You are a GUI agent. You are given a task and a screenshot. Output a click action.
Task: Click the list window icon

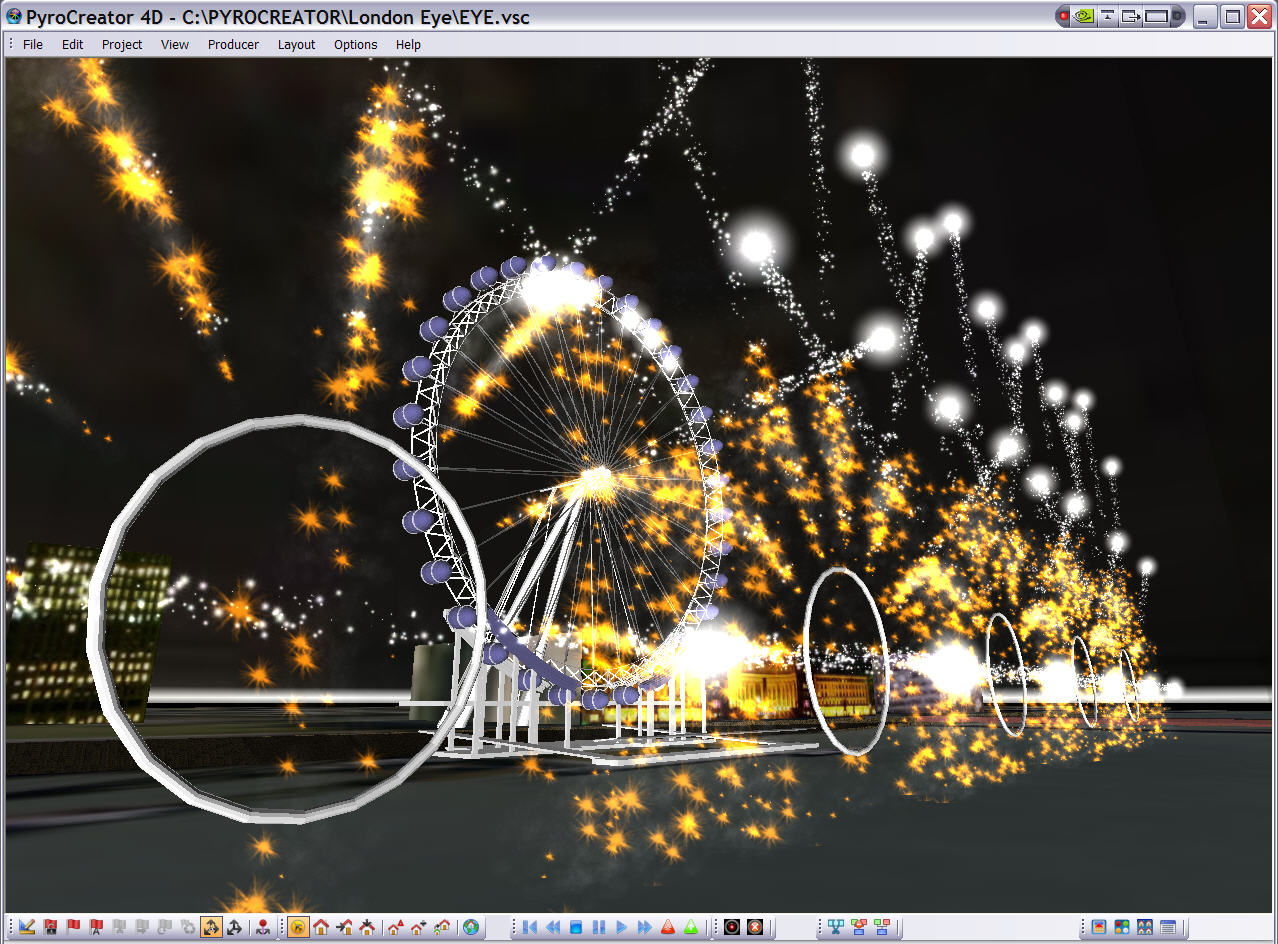click(x=1168, y=927)
